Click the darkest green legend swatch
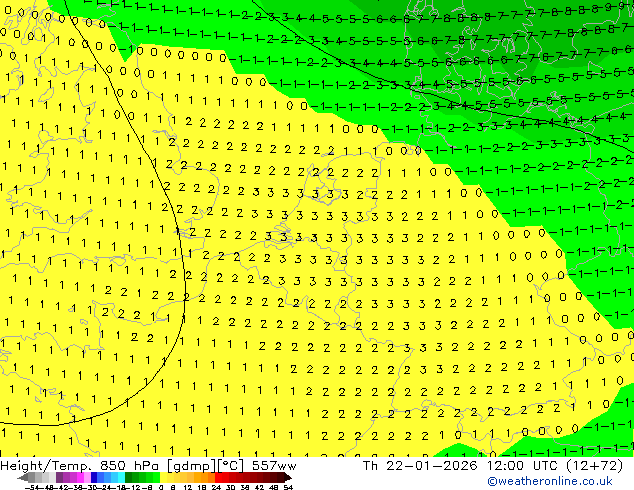This screenshot has width=634, height=490. click(x=129, y=477)
